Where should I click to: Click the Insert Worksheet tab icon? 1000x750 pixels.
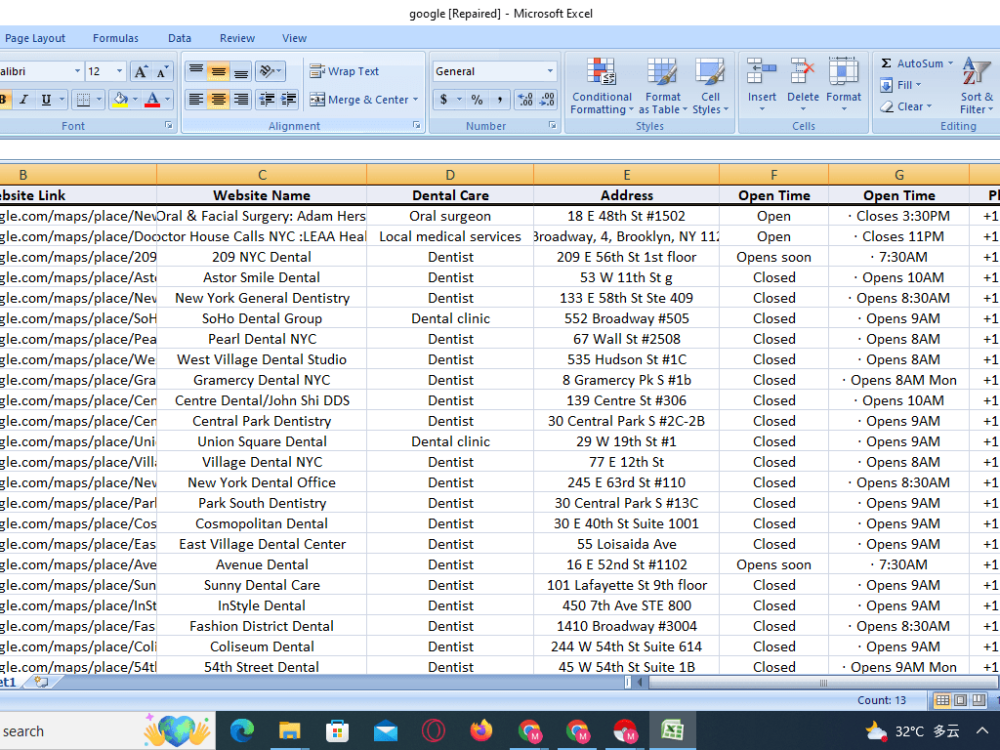[41, 682]
